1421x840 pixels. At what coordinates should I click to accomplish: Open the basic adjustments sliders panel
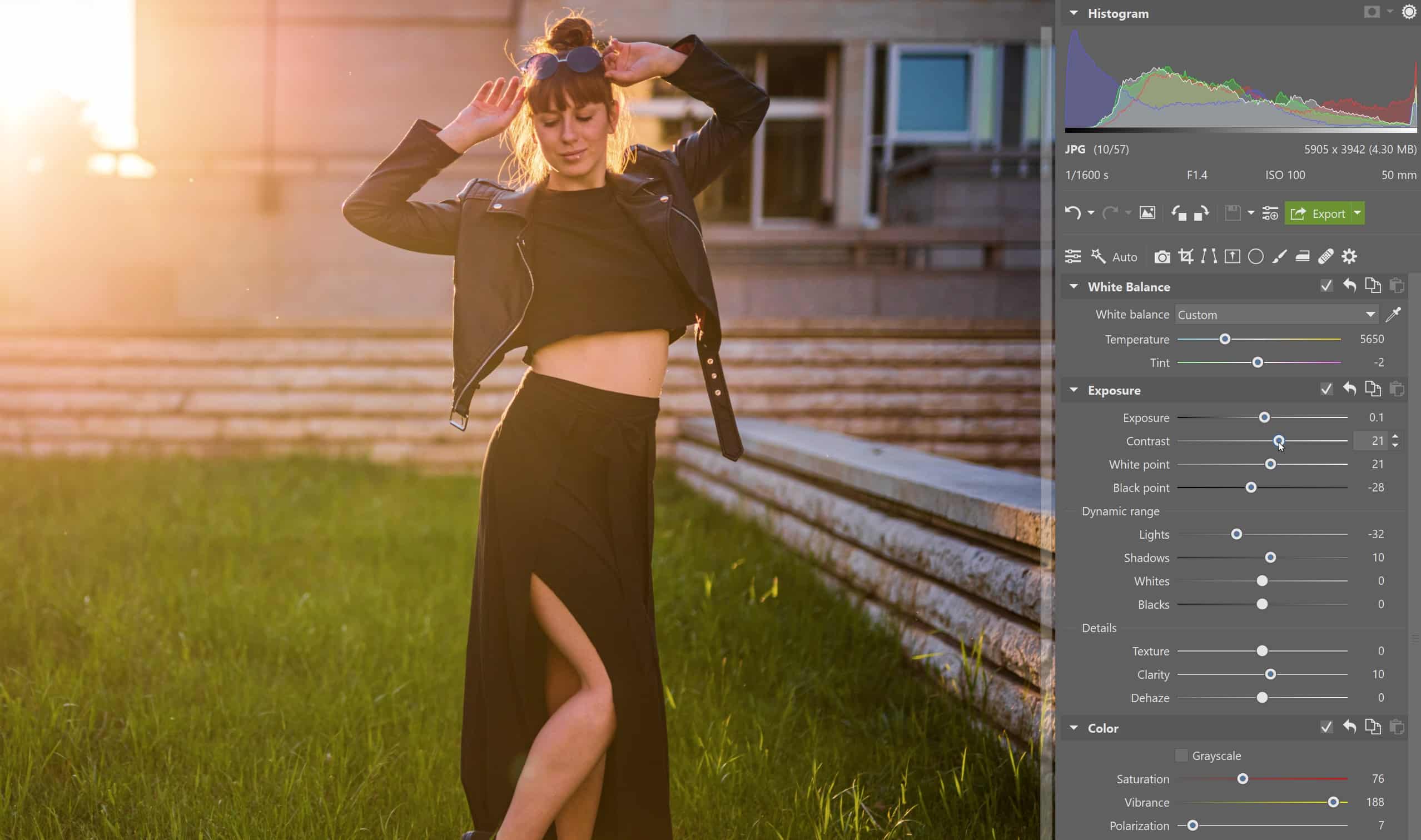click(1072, 256)
